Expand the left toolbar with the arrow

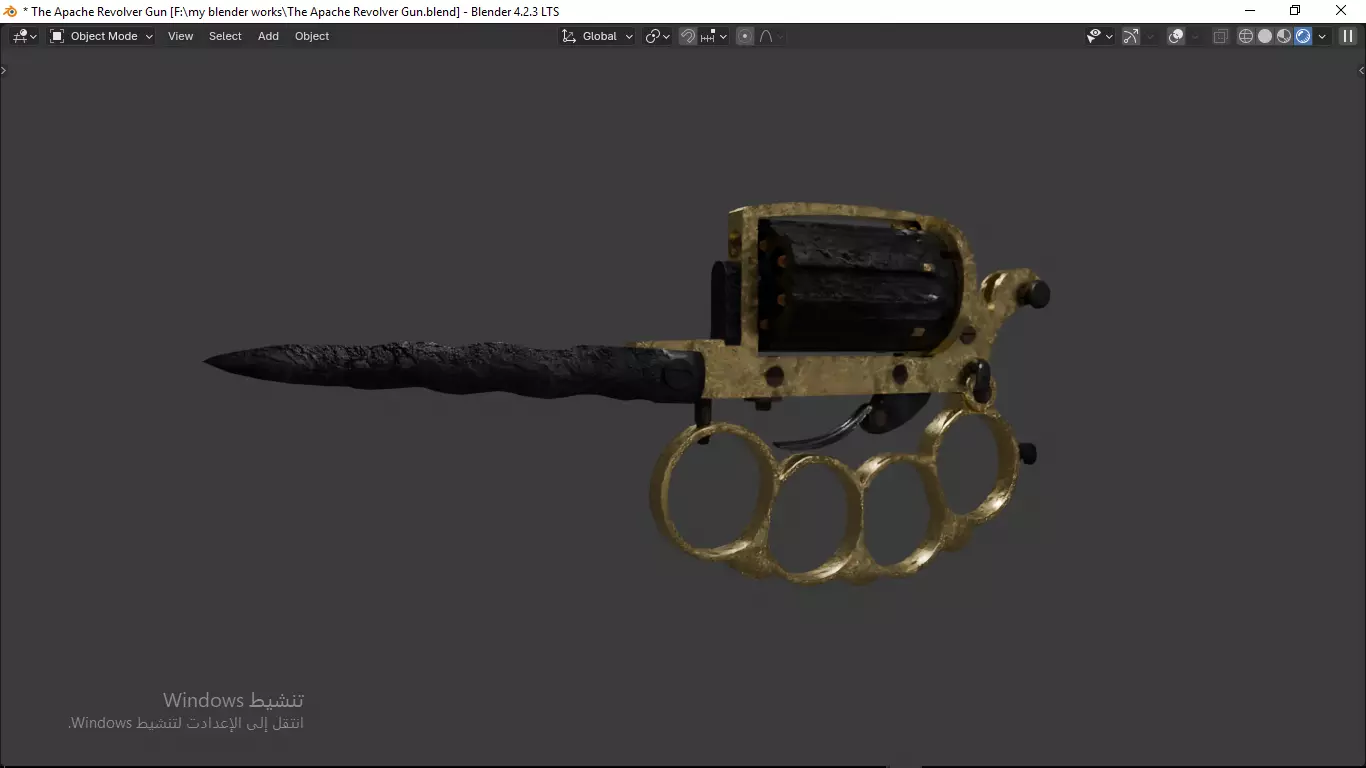pos(3,71)
